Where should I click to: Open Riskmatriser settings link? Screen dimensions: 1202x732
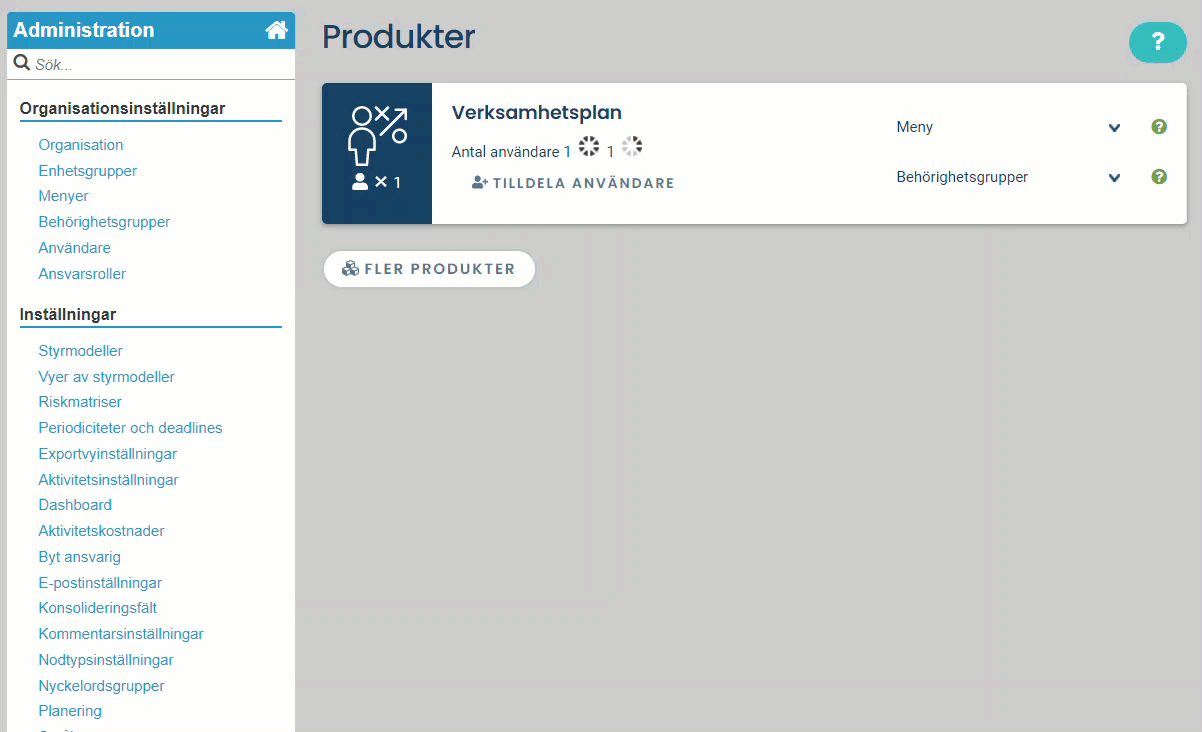tap(80, 402)
